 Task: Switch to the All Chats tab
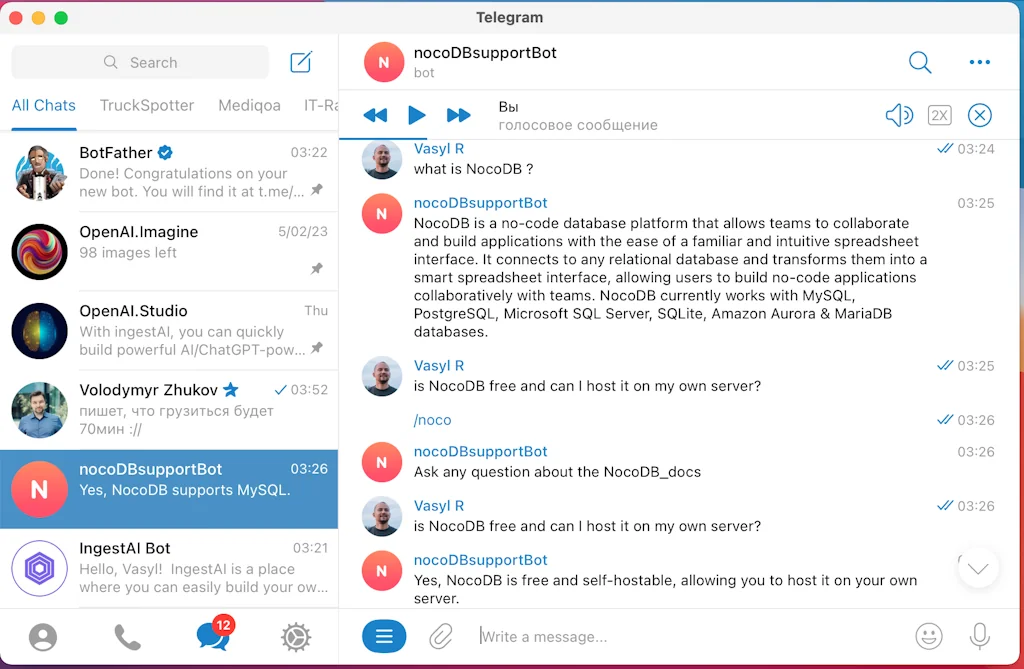coord(43,105)
